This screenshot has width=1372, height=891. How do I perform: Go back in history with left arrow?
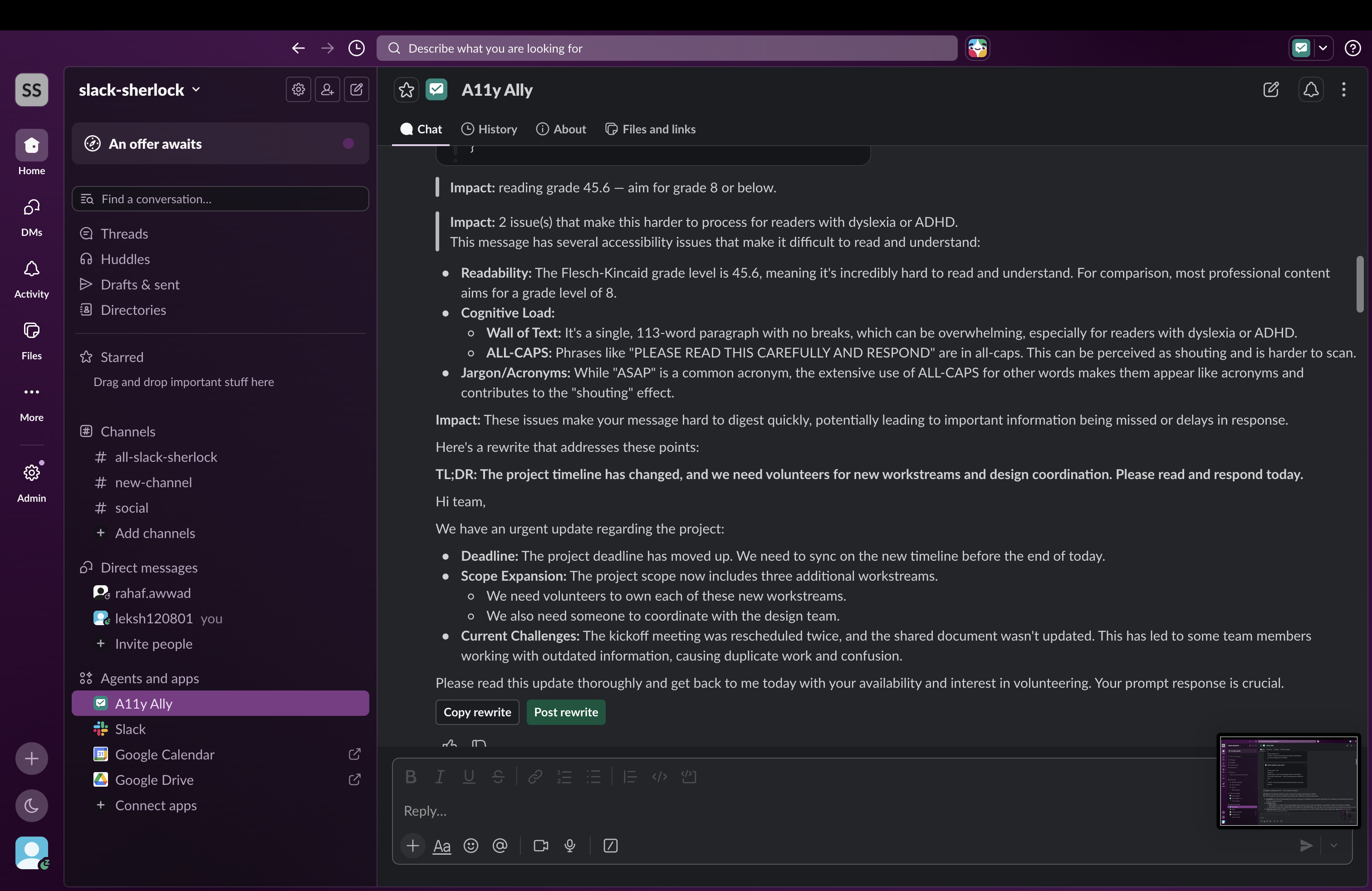[x=298, y=49]
